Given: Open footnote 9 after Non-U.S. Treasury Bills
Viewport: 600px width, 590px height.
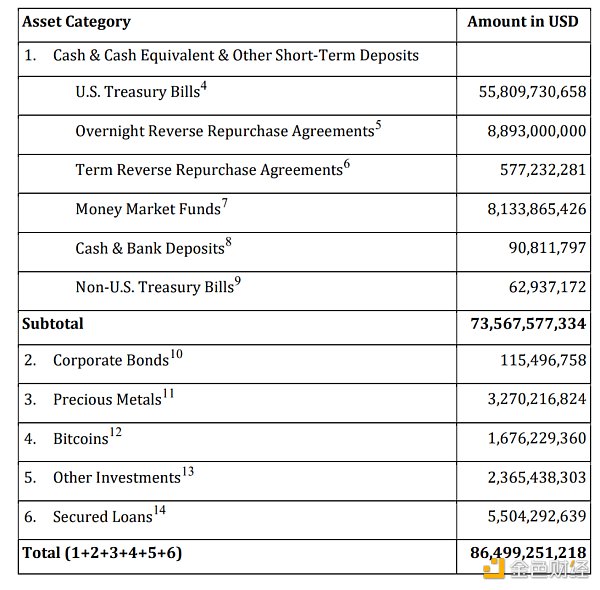Looking at the screenshot, I should (x=237, y=281).
